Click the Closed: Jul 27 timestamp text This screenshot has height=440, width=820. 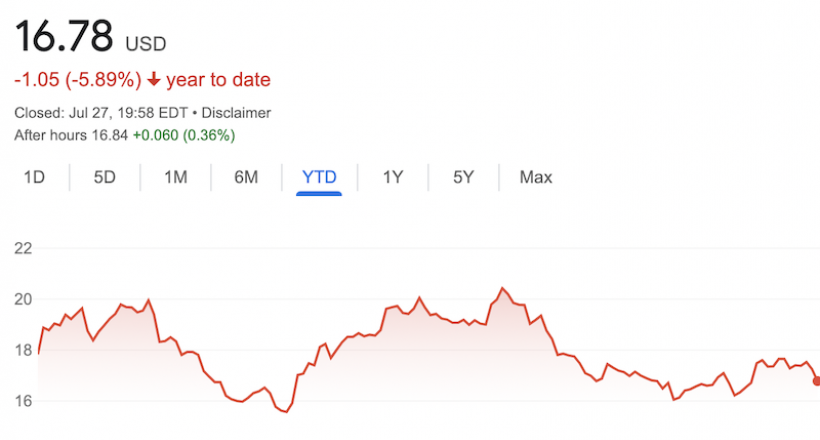tap(88, 113)
